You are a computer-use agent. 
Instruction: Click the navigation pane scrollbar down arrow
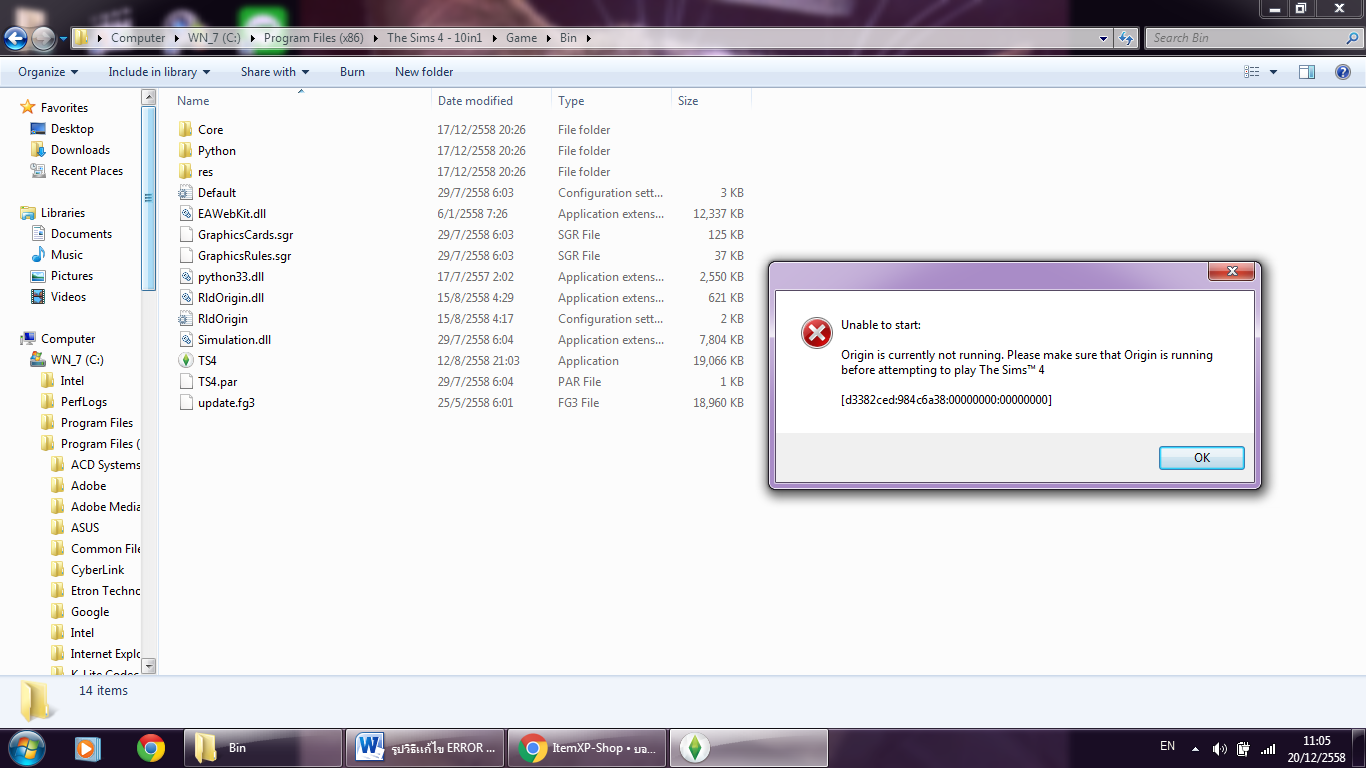pos(149,666)
